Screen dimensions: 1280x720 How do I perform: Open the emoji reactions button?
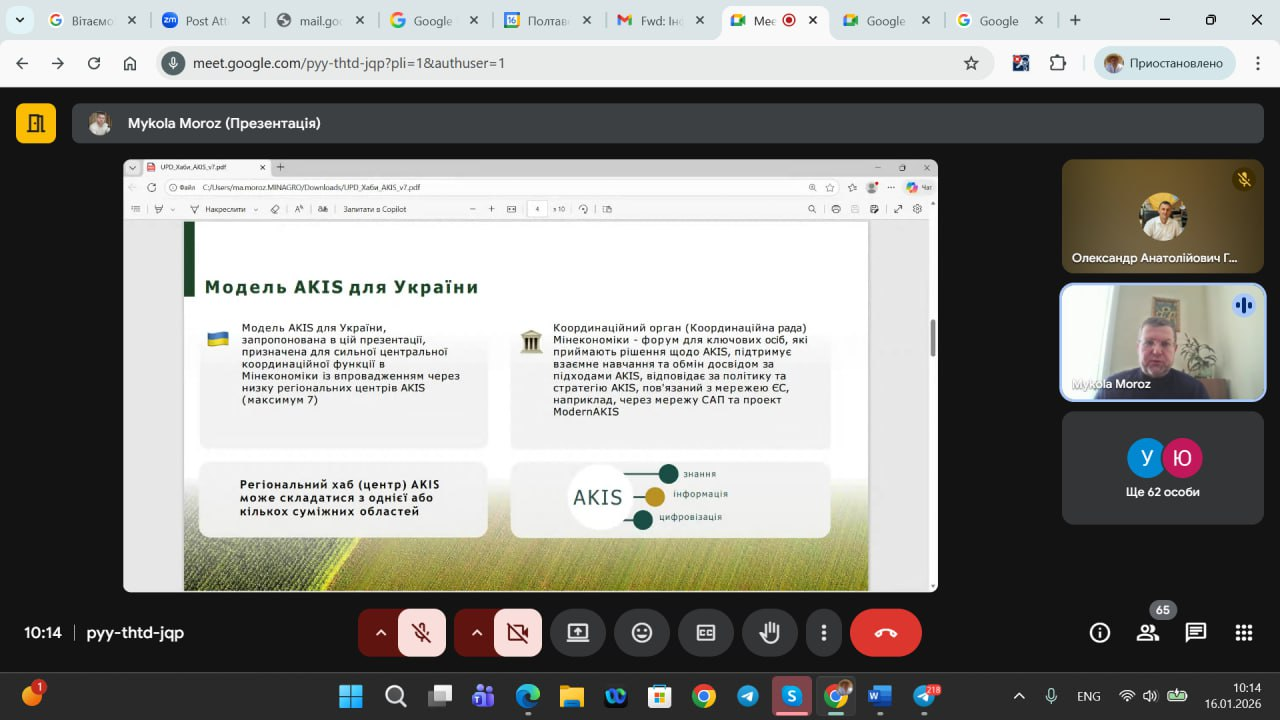pyautogui.click(x=642, y=632)
